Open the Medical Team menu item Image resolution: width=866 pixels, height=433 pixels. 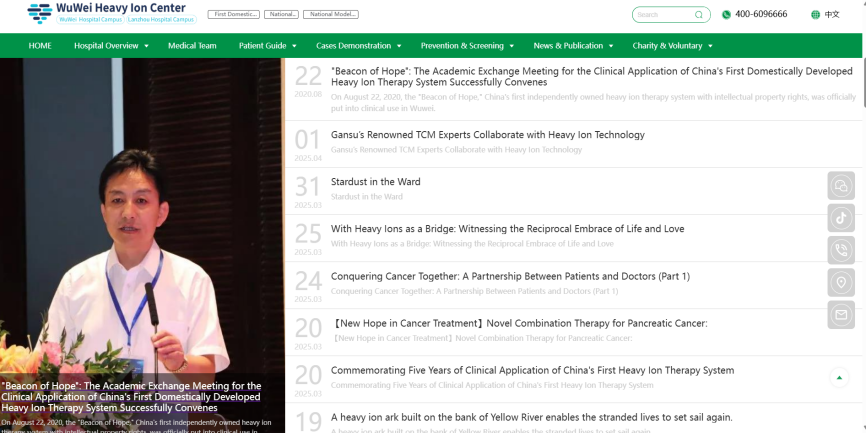pyautogui.click(x=192, y=46)
